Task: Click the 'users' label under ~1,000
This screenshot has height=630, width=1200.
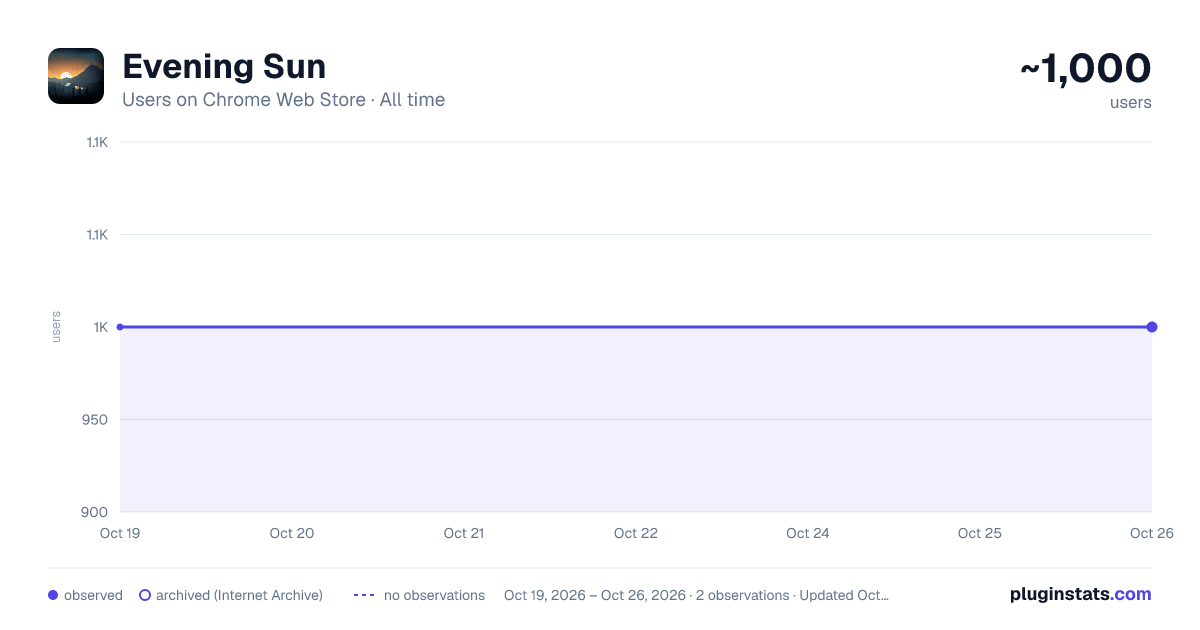Action: click(x=1130, y=102)
